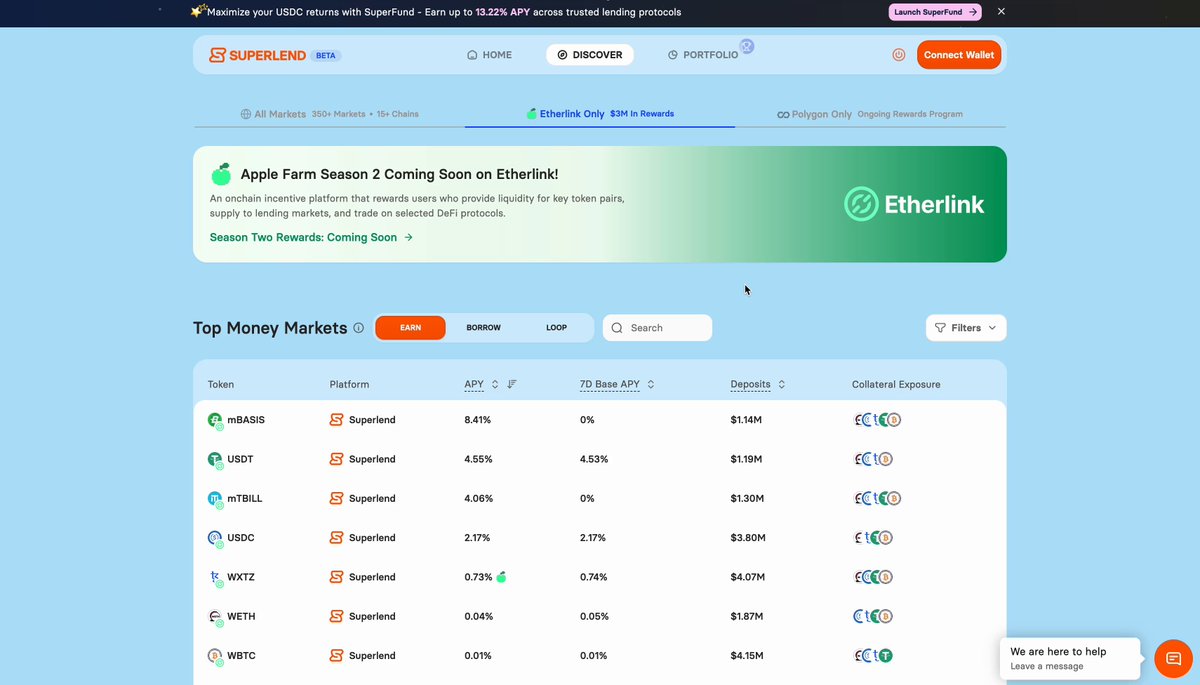The image size is (1200, 685).
Task: Sort by Deposits column
Action: point(782,384)
